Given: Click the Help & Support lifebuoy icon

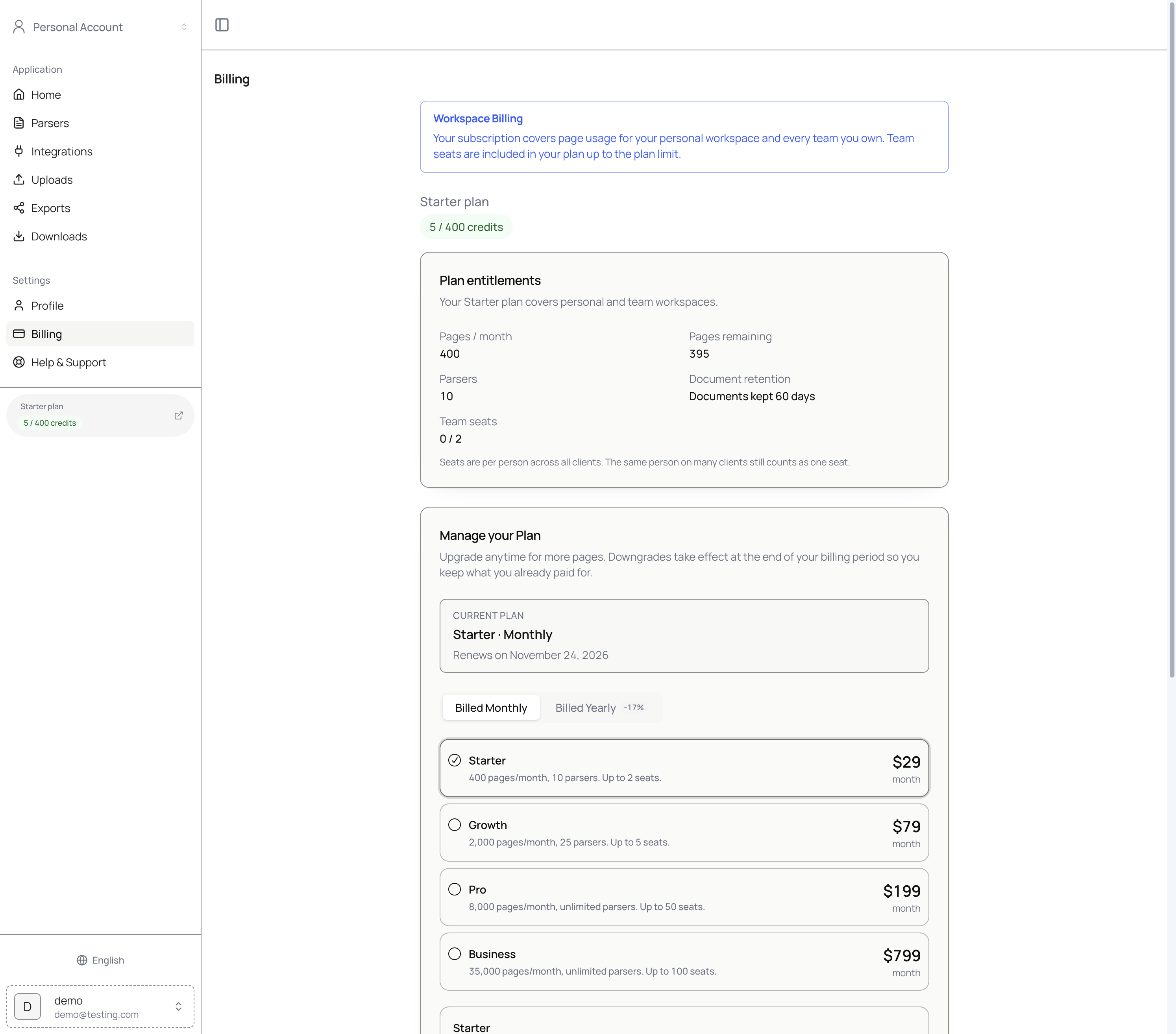Looking at the screenshot, I should pos(19,362).
